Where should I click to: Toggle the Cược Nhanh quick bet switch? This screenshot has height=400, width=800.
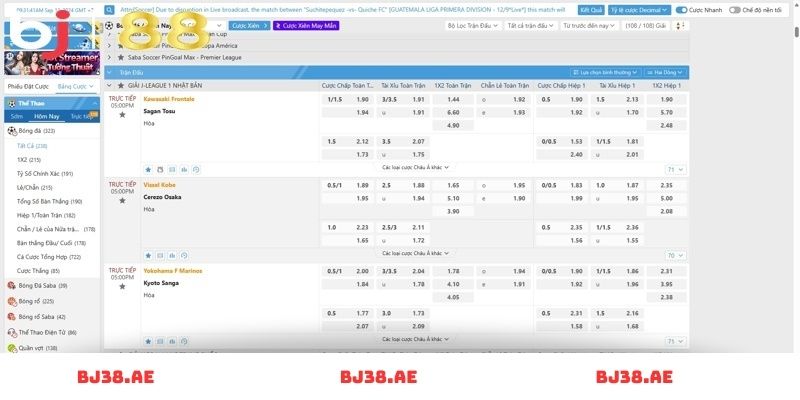coord(681,10)
